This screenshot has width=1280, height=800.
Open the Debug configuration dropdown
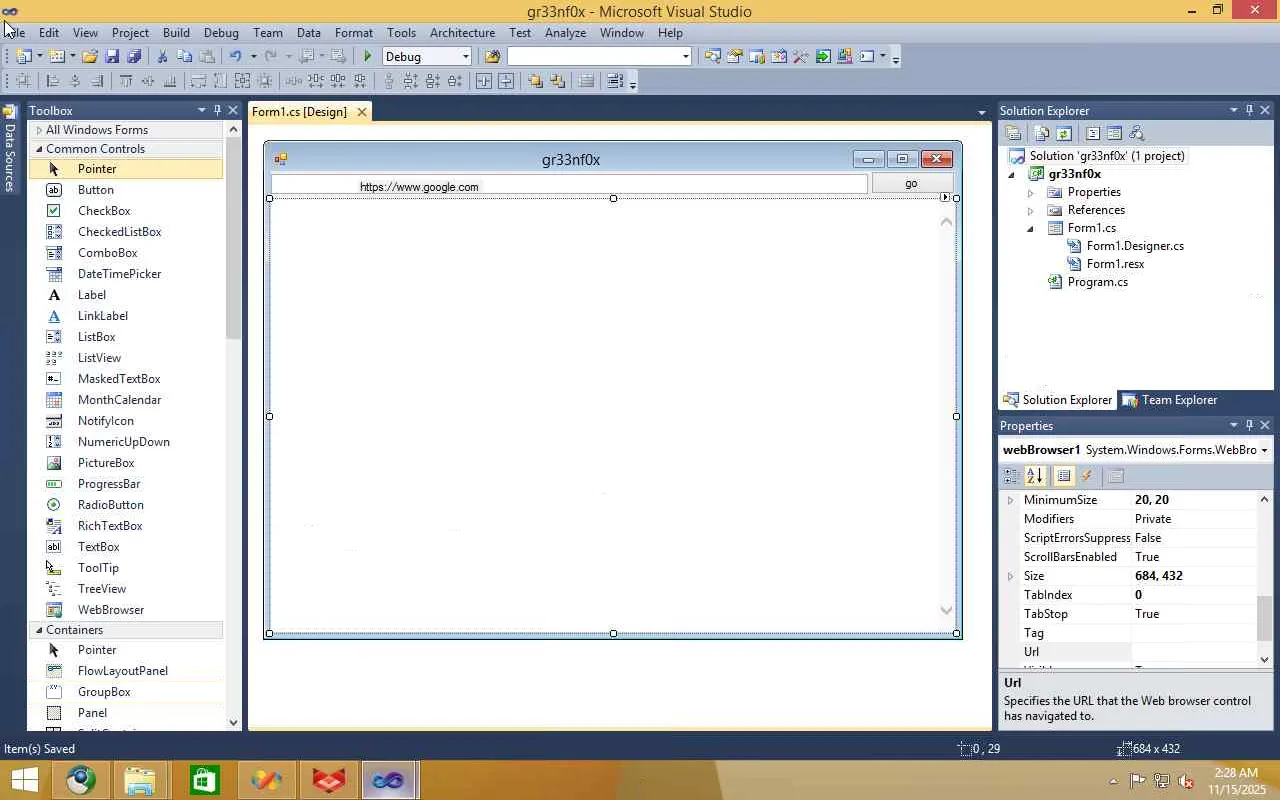pyautogui.click(x=465, y=57)
